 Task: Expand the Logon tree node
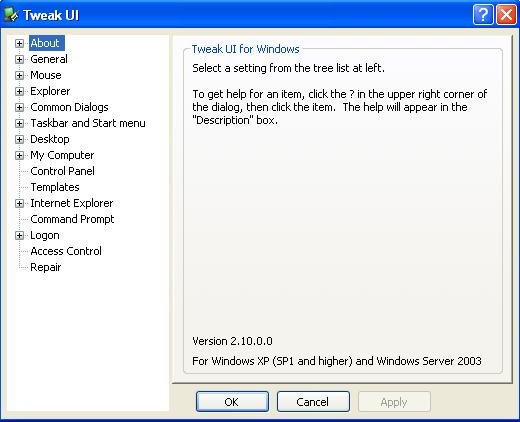19,235
